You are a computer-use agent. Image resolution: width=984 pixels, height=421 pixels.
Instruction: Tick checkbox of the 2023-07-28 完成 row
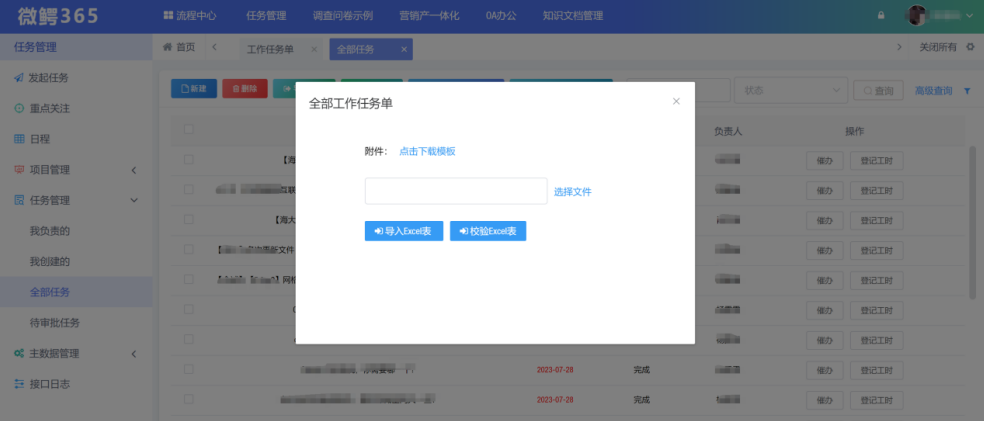tap(189, 369)
